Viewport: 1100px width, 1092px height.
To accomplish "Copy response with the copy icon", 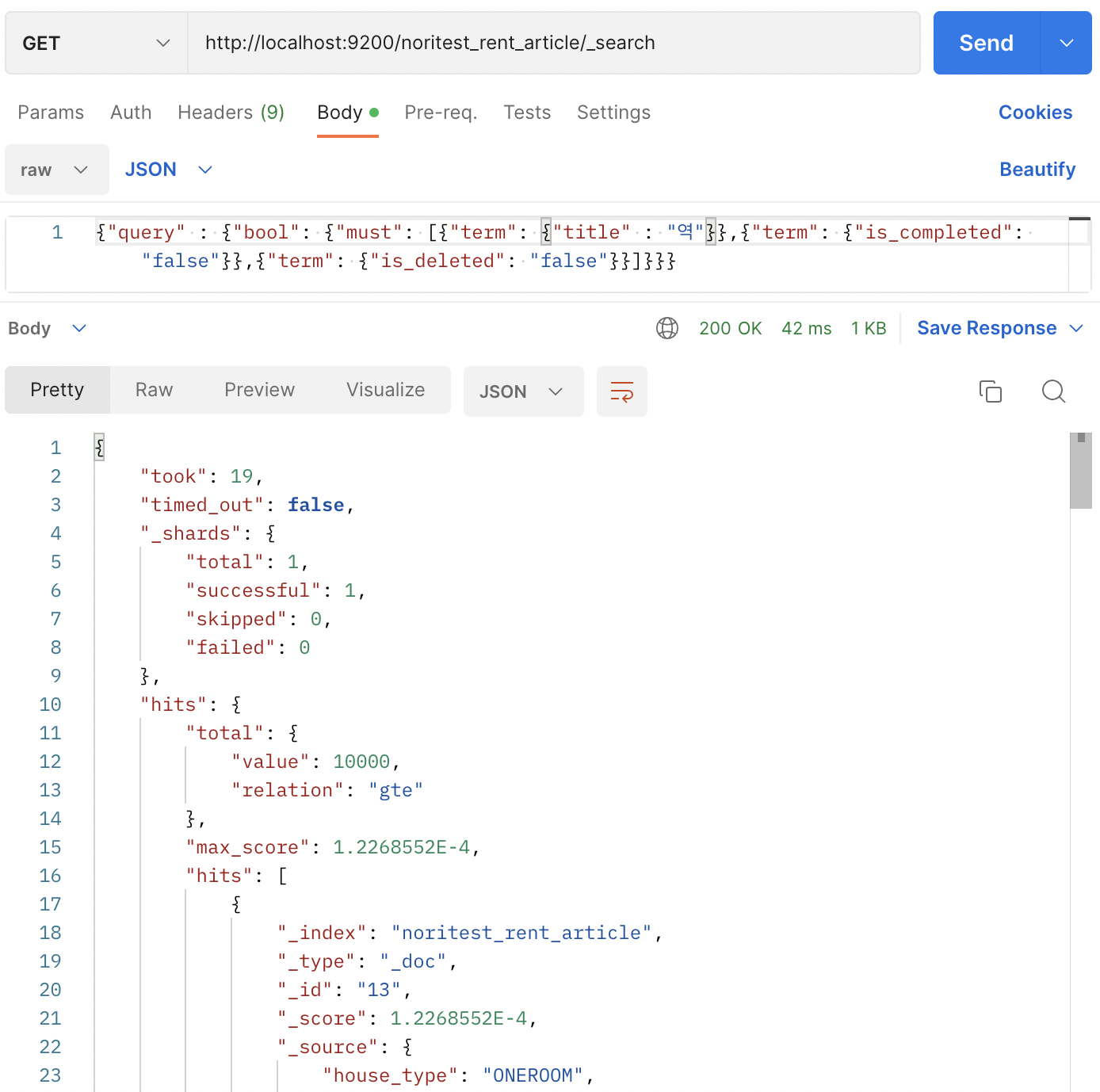I will (x=991, y=391).
